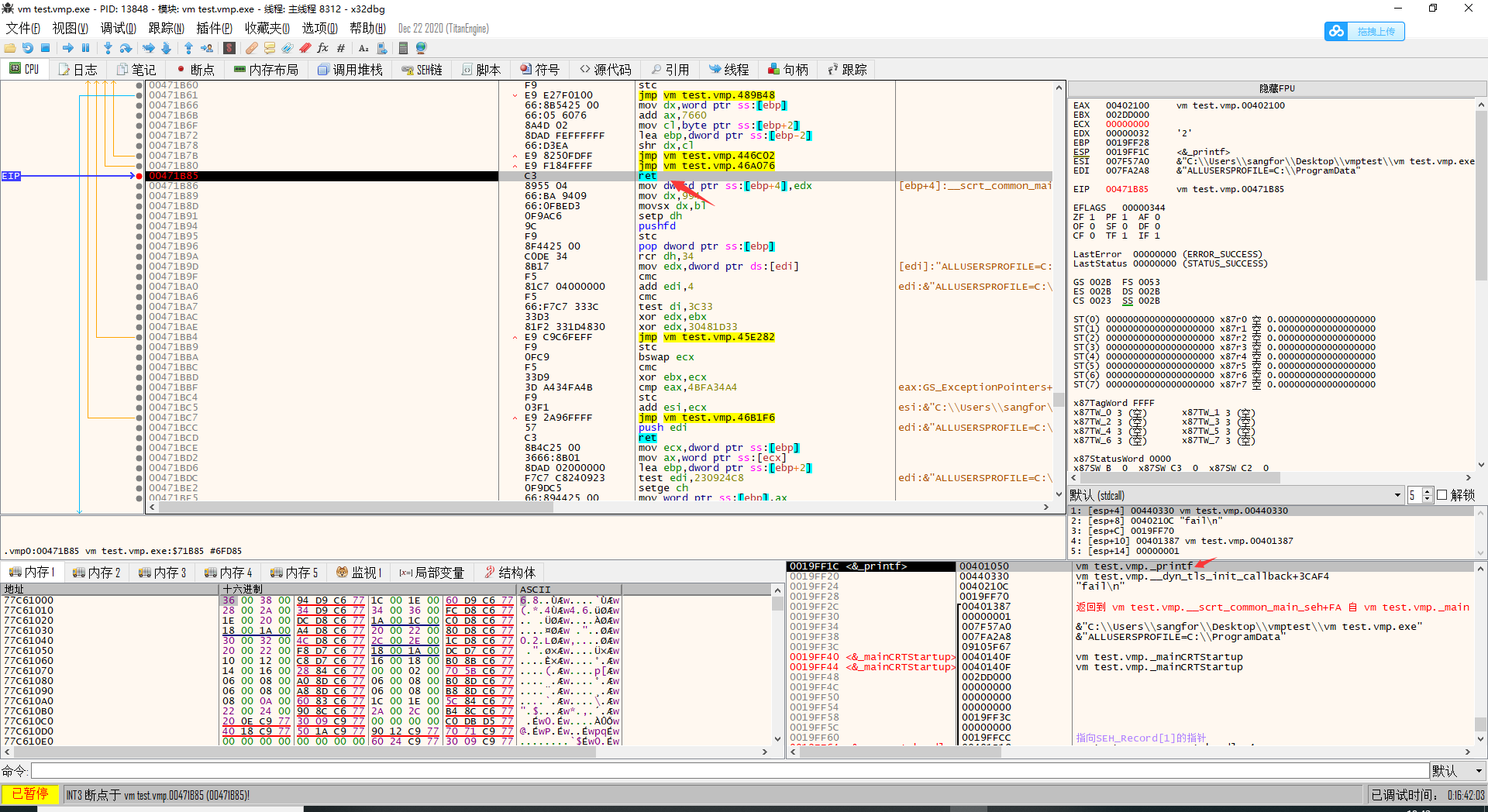Expand the 默认 (stdcall) calling convention dropdown
The image size is (1488, 812).
pyautogui.click(x=1397, y=495)
